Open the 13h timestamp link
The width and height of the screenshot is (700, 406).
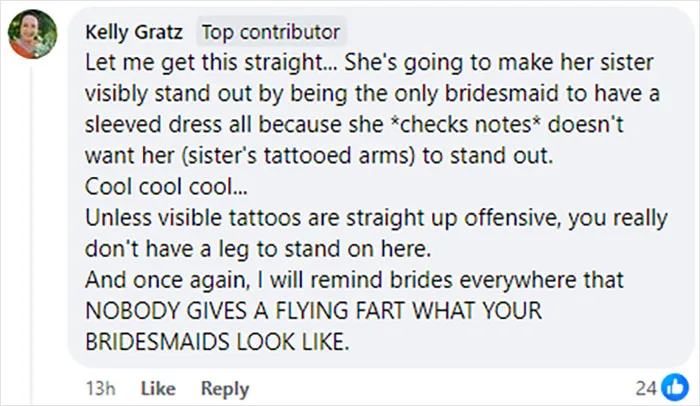(x=100, y=388)
